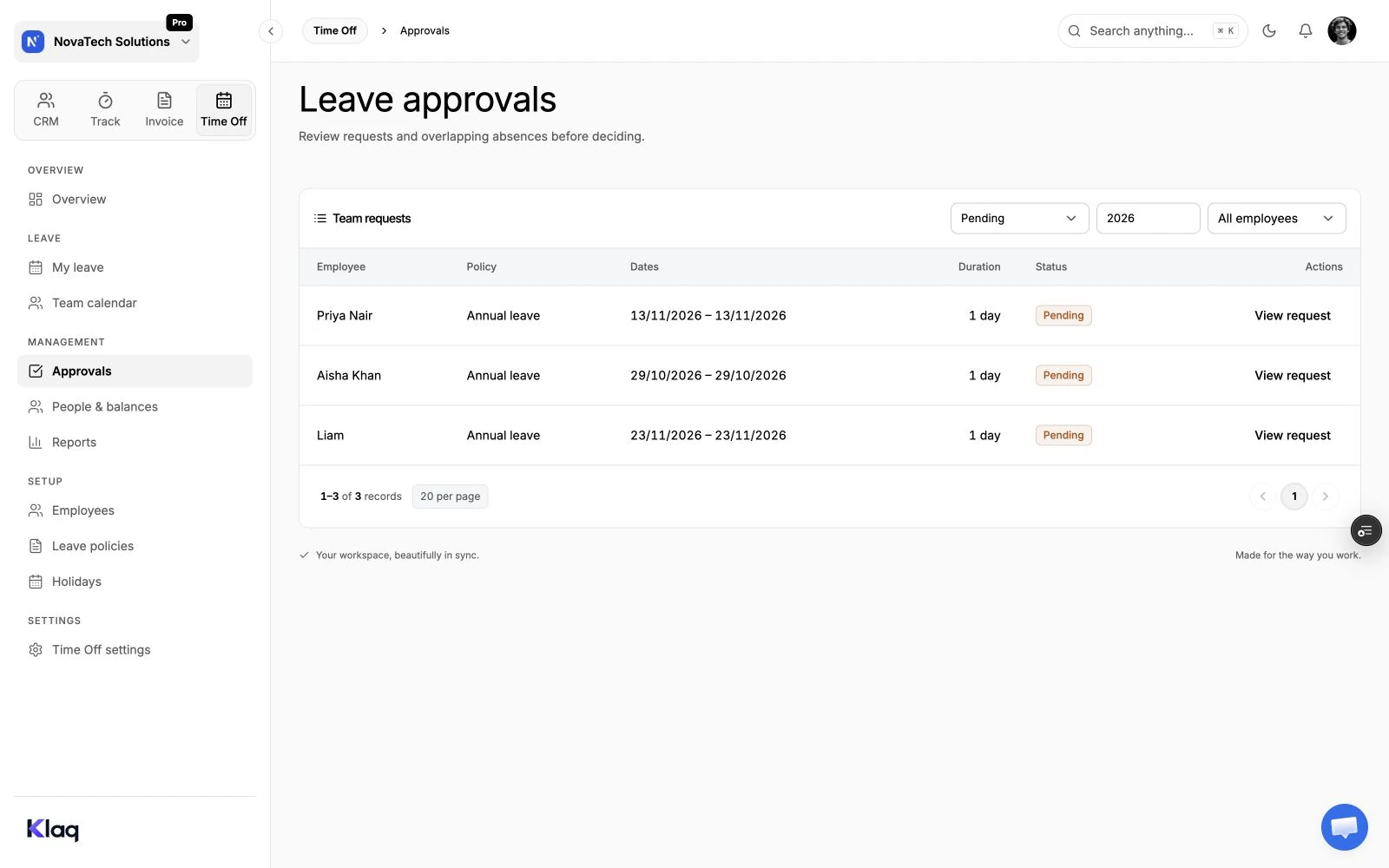
Task: Open Leave policies page
Action: point(135,547)
